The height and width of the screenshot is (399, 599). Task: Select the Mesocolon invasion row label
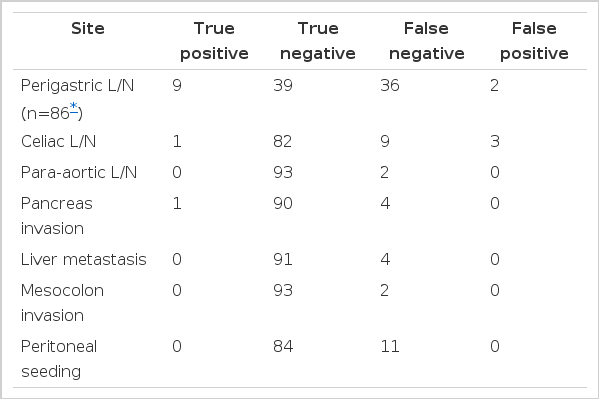[x=62, y=303]
